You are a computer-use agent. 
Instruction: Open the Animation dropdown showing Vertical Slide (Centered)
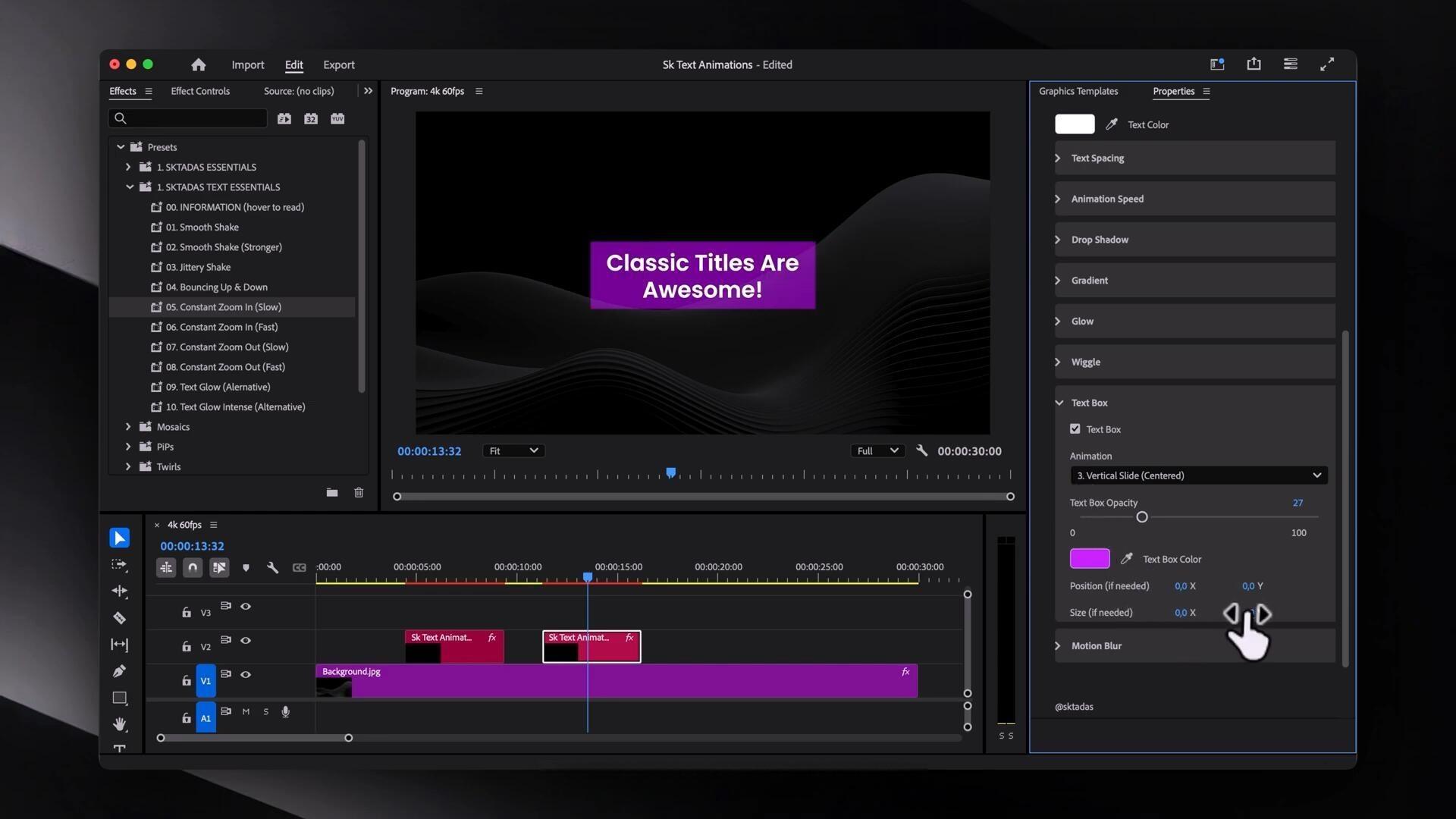[1198, 475]
